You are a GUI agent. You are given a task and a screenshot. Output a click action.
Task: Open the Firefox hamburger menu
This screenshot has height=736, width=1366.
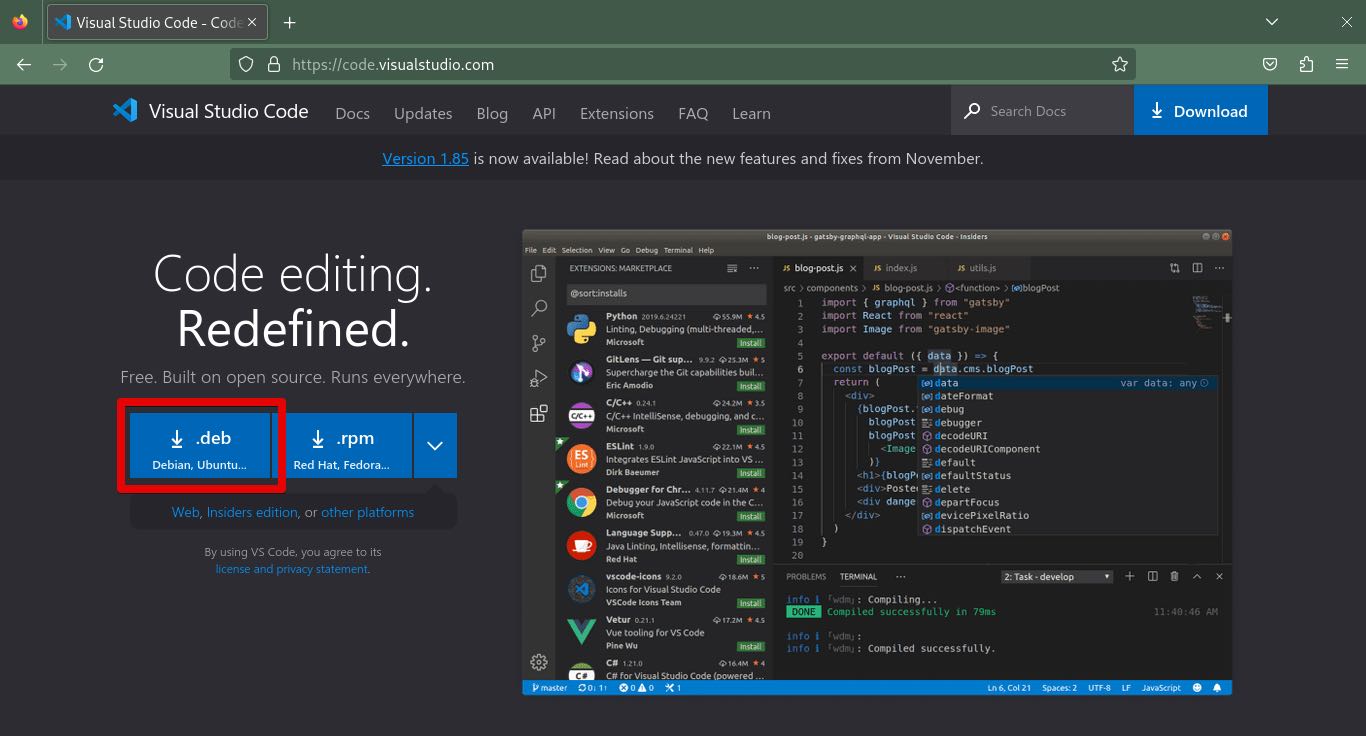tap(1341, 63)
